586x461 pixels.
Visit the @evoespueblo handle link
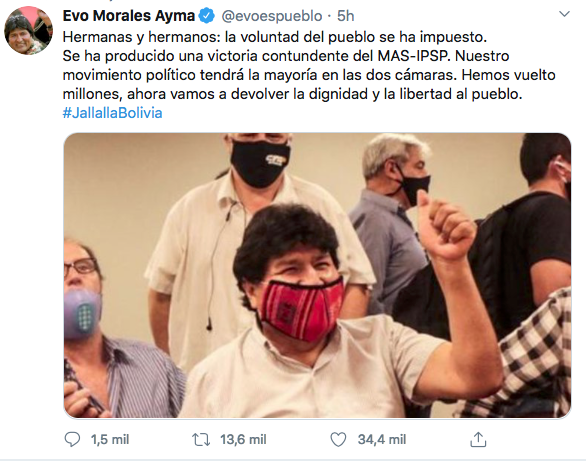click(x=272, y=16)
